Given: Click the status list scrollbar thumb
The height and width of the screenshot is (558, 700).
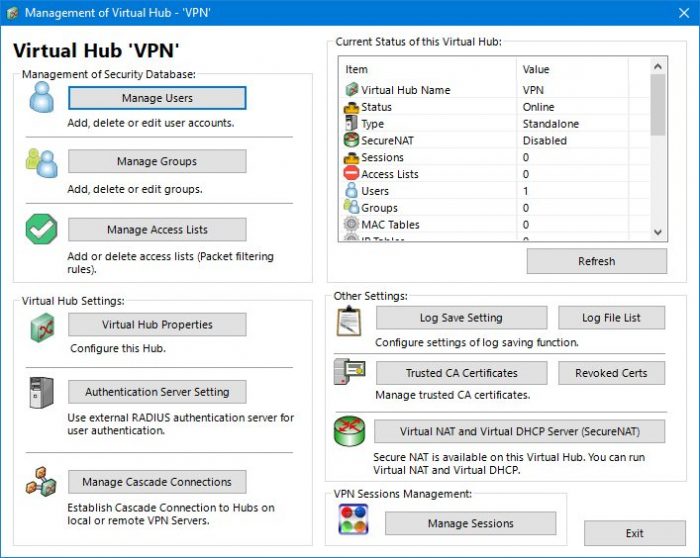Looking at the screenshot, I should tap(658, 105).
